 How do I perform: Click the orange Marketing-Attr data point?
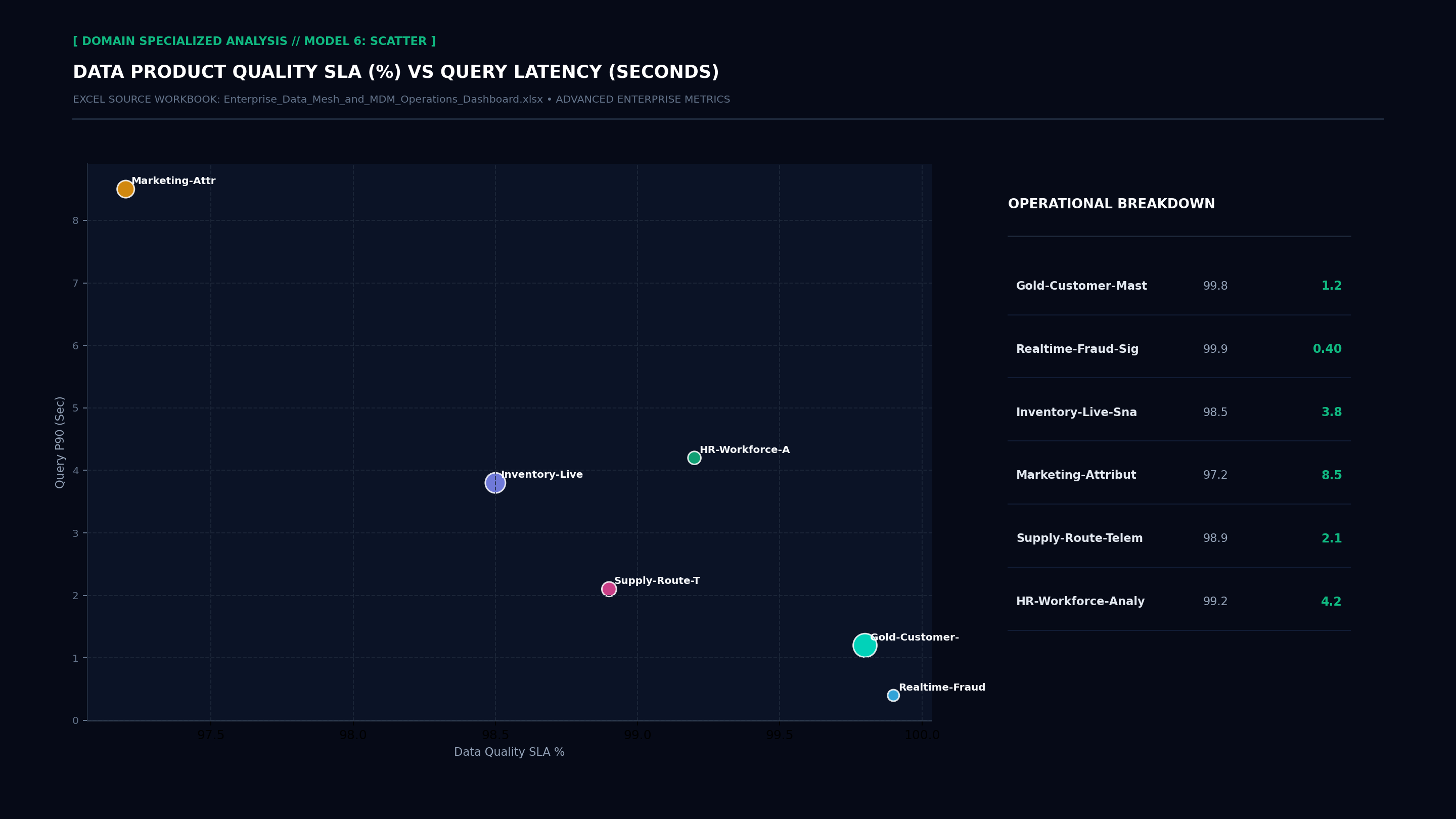(125, 189)
